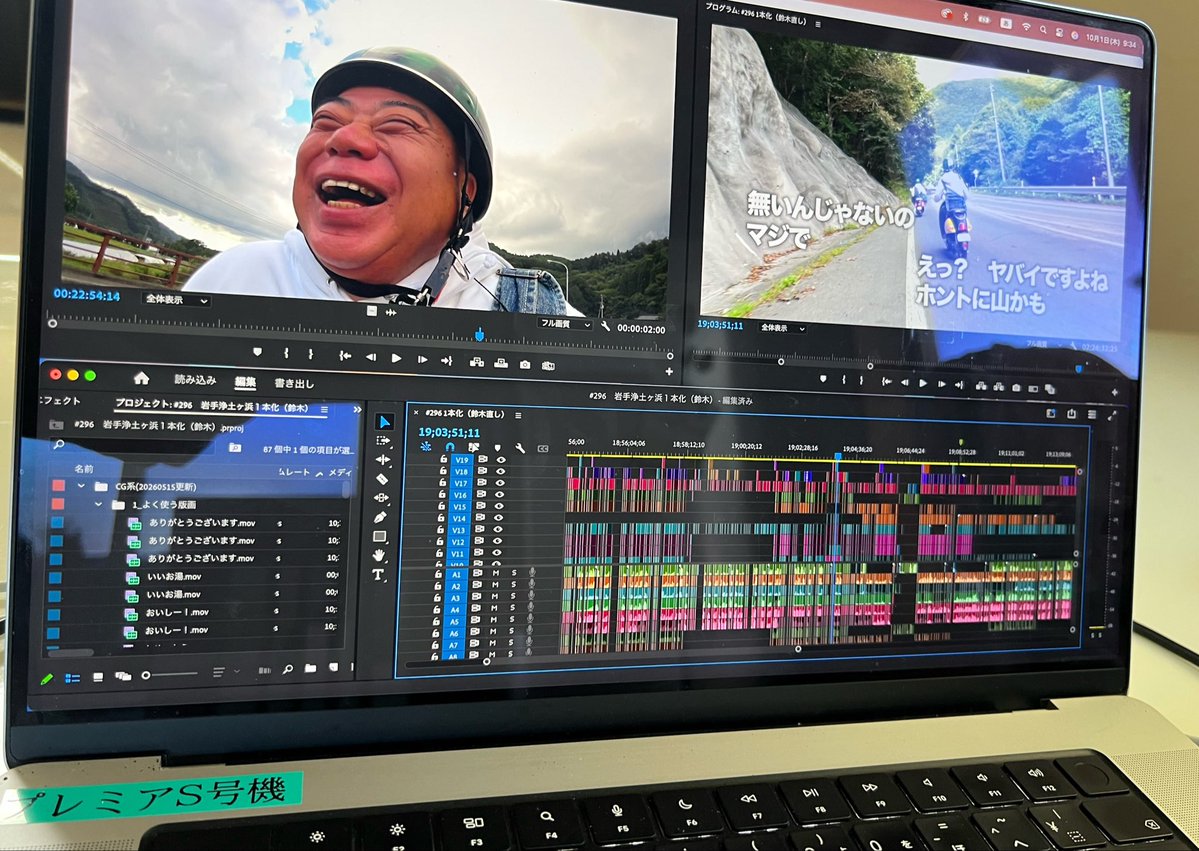Open the Project panel hamburger menu
Screen dimensions: 1199x851
pyautogui.click(x=324, y=409)
